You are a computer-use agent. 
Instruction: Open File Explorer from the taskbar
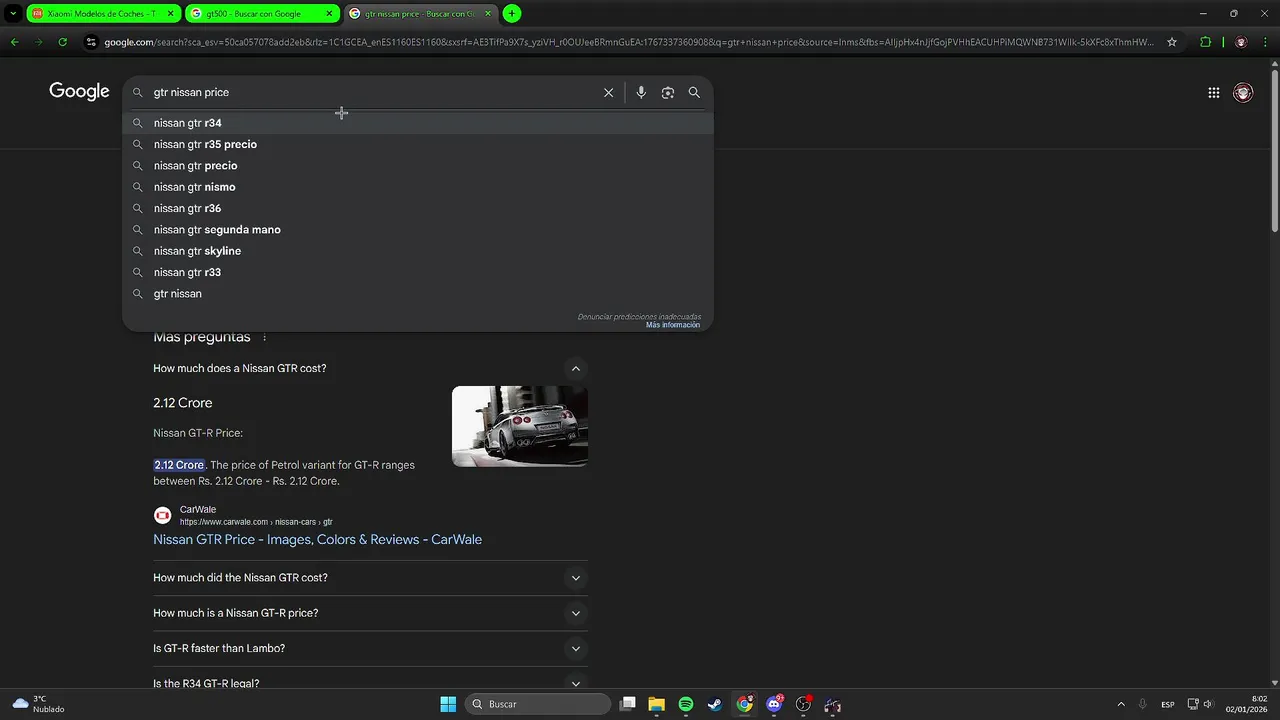(x=656, y=704)
